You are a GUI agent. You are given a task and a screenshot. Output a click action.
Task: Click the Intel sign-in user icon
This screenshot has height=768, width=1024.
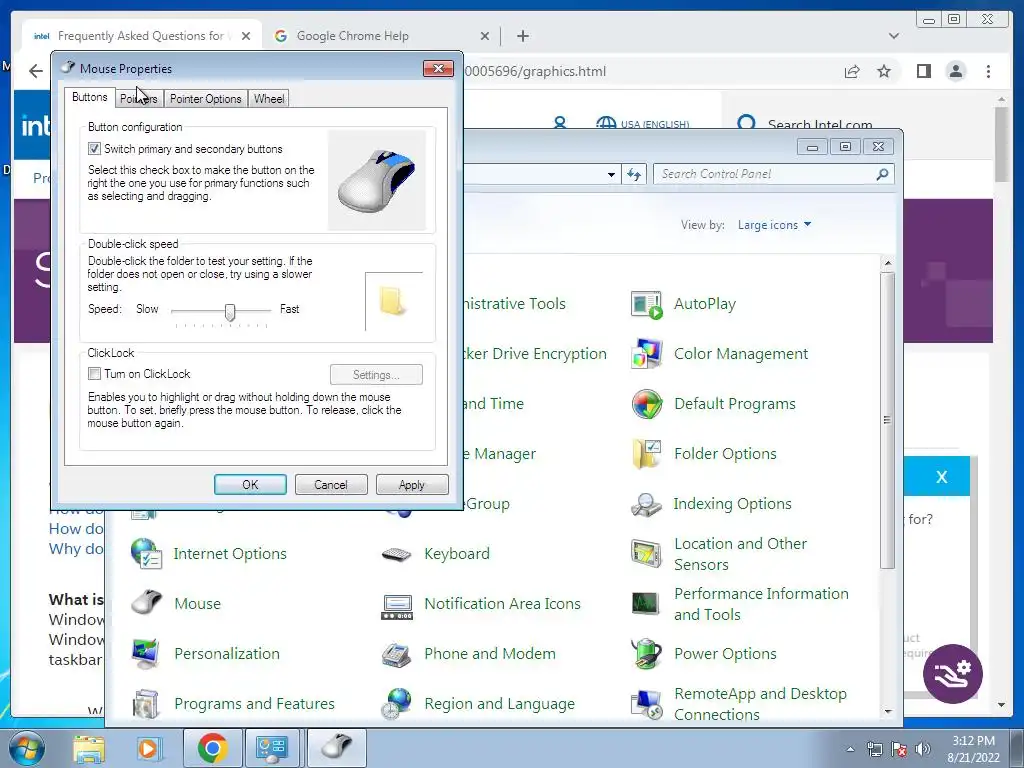click(560, 123)
